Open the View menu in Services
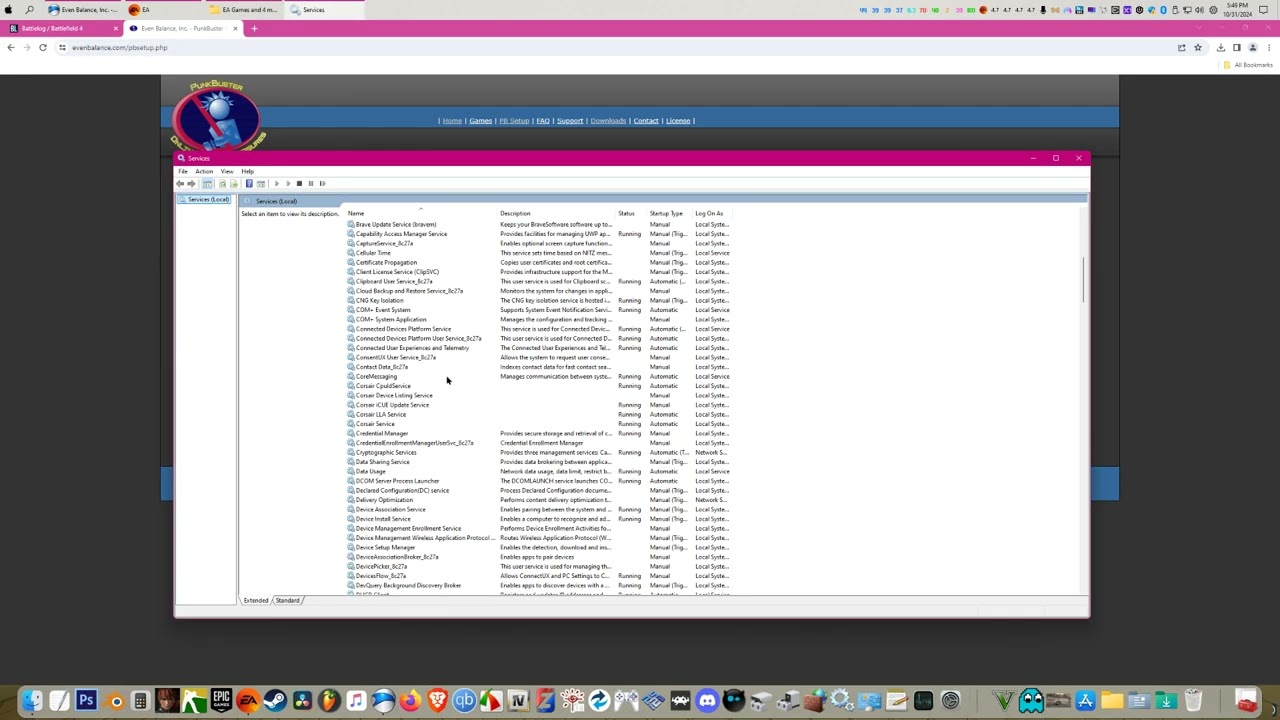 pyautogui.click(x=227, y=171)
